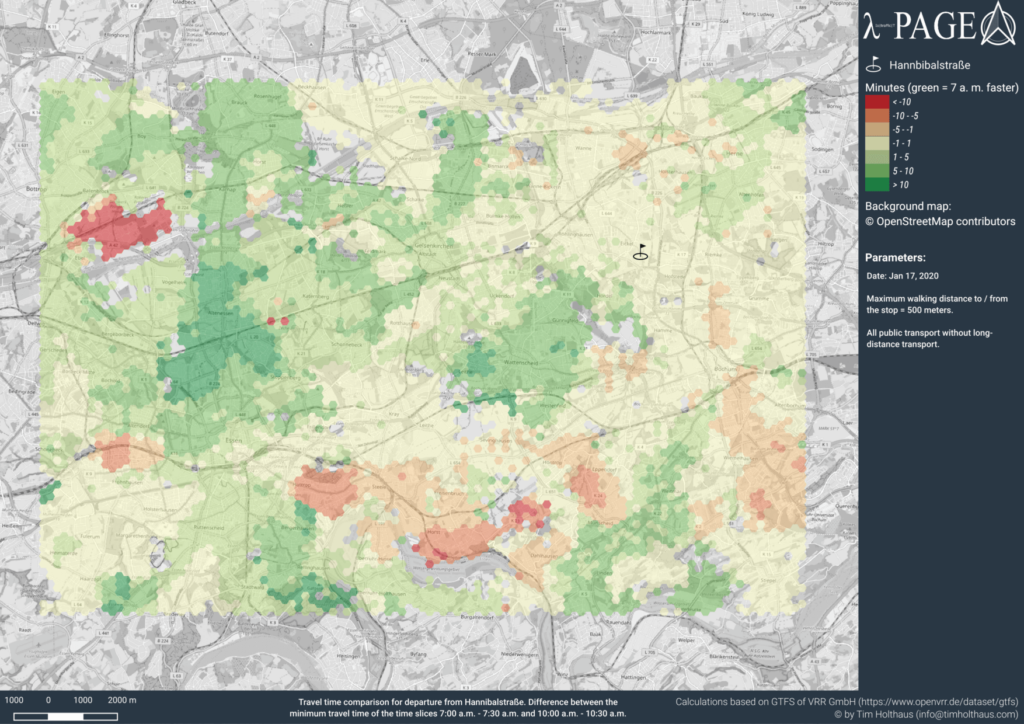1024x724 pixels.
Task: Click the lambda PAGE logo text
Action: point(918,24)
